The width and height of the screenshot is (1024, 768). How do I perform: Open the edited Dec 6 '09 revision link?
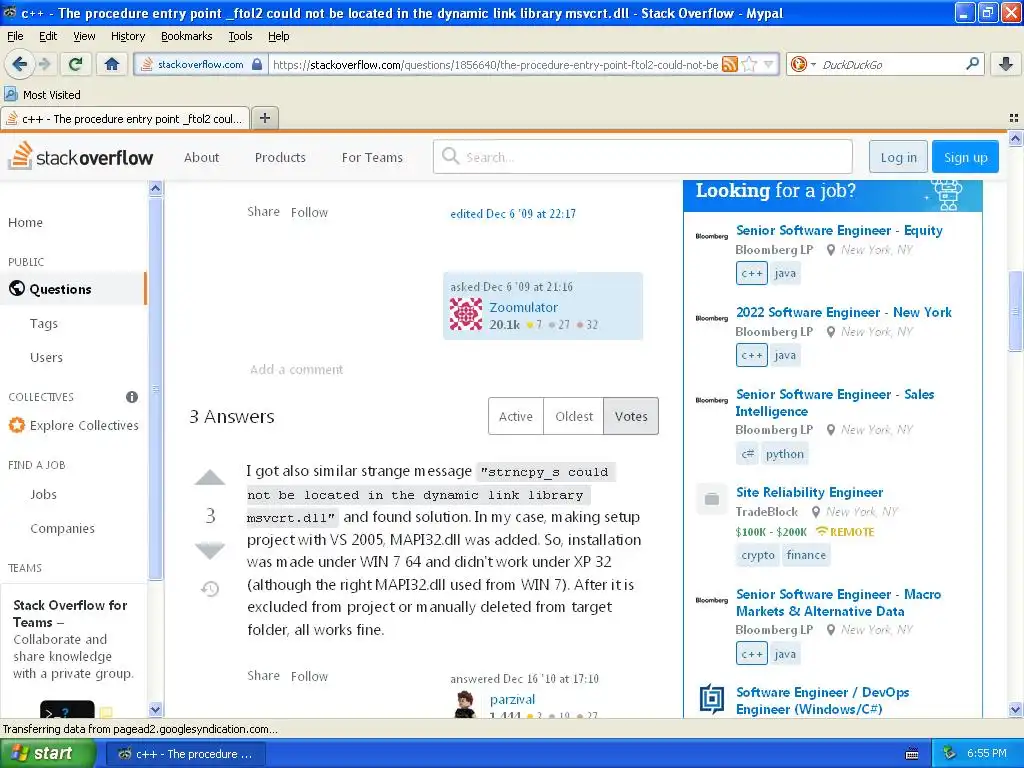tap(513, 214)
